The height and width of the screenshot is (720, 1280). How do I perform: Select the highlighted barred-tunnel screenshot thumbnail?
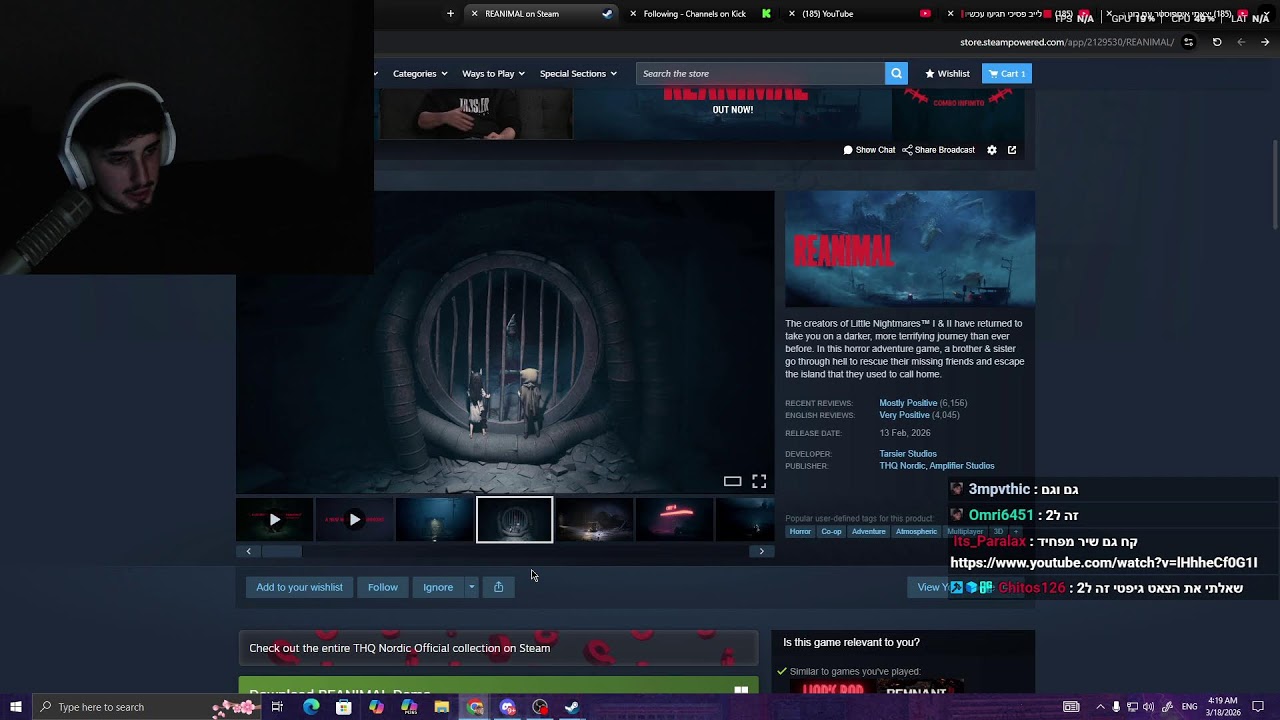point(514,520)
